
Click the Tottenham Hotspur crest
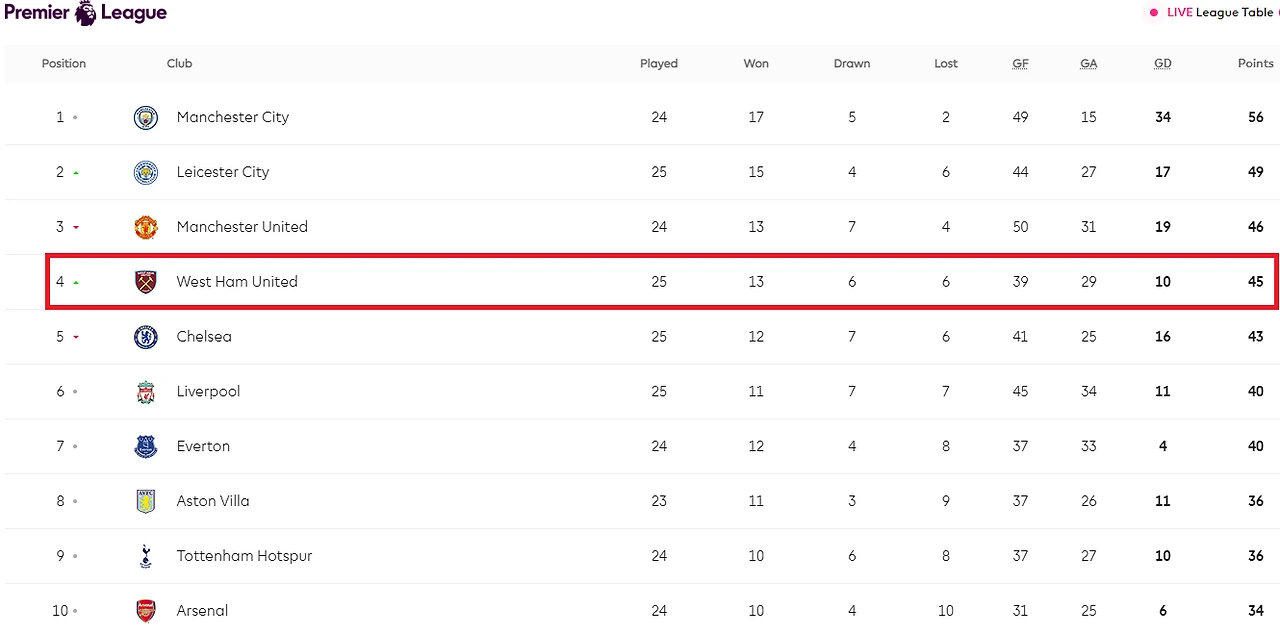146,557
